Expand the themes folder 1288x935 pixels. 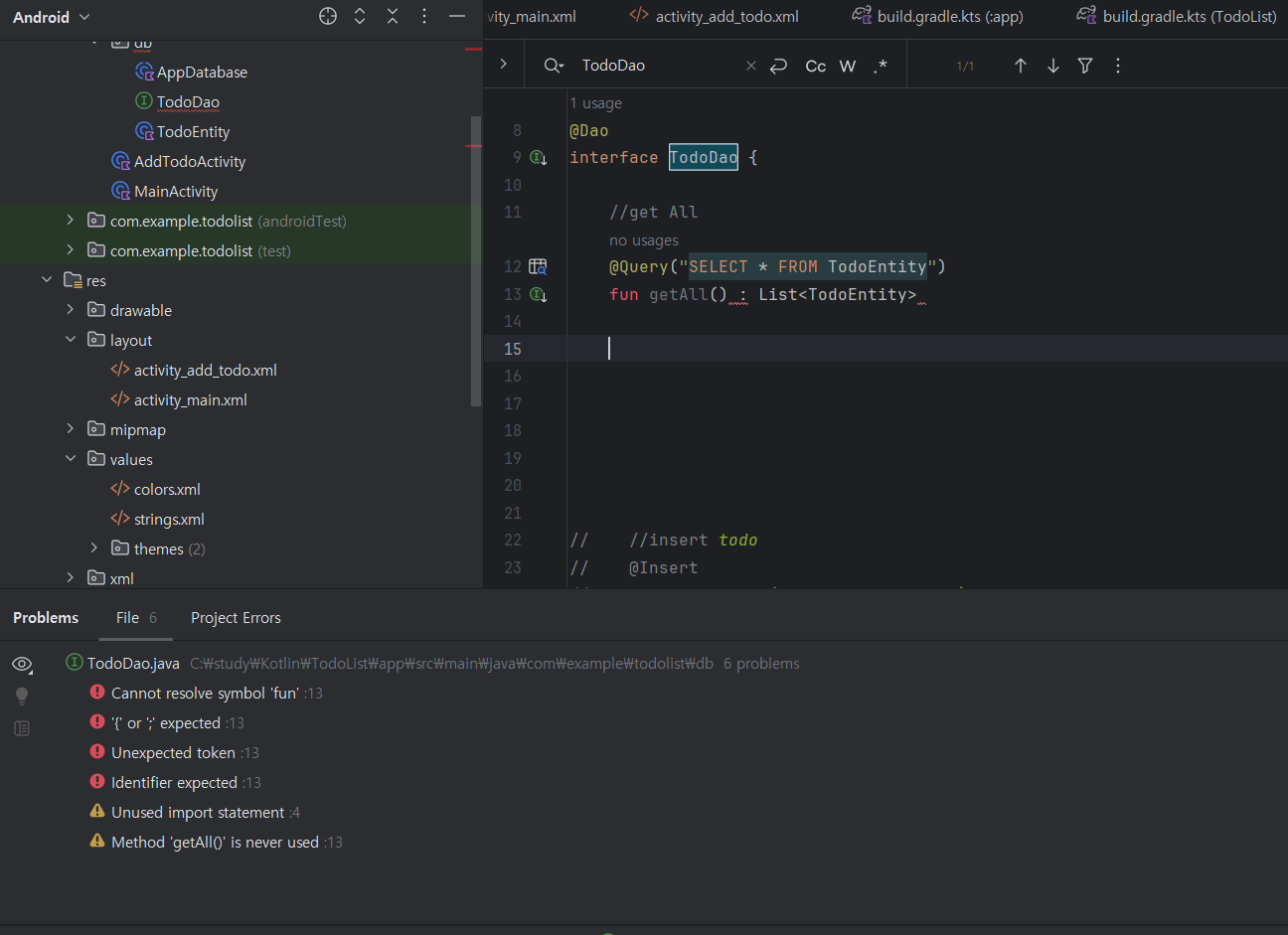coord(93,547)
